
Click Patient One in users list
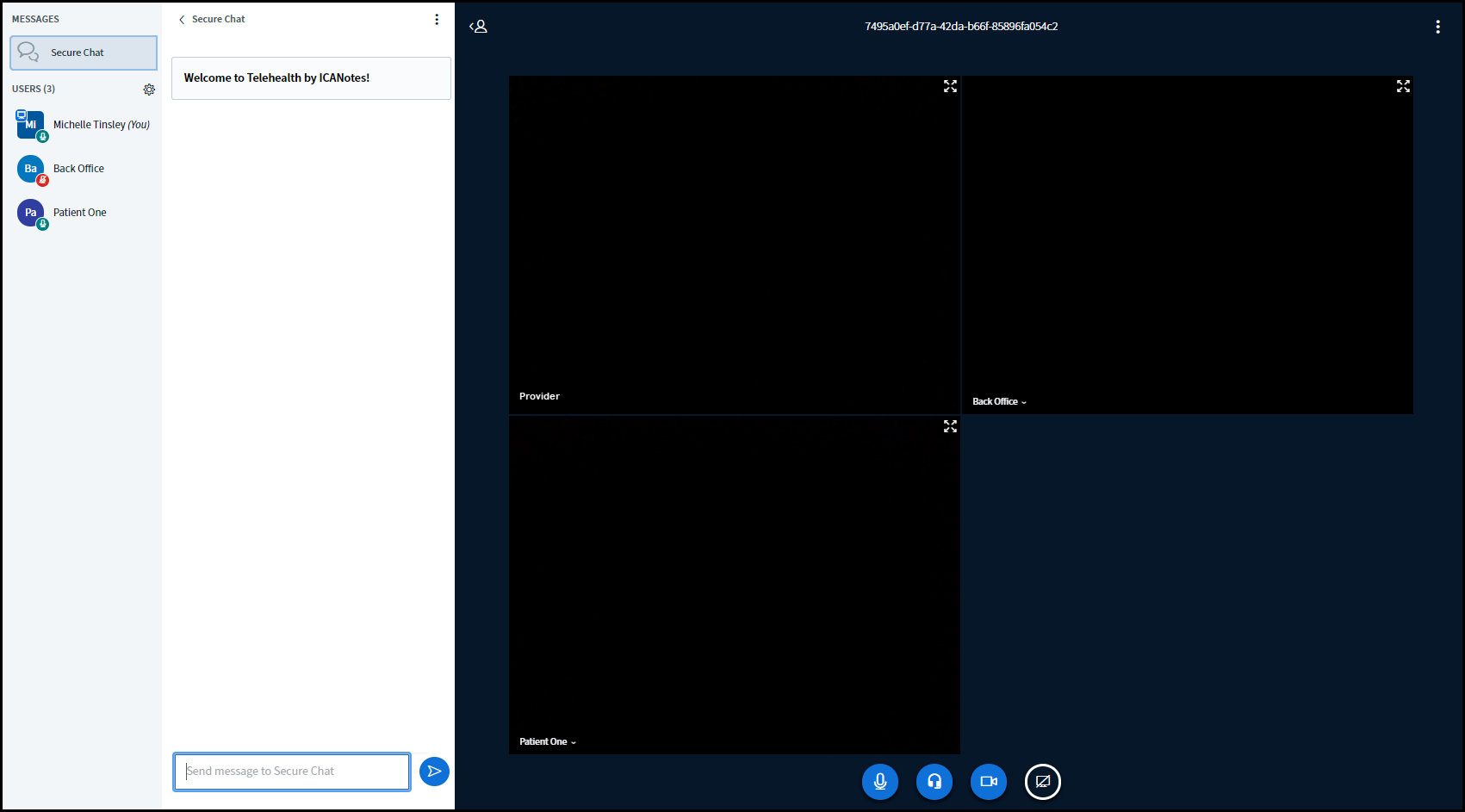click(79, 213)
